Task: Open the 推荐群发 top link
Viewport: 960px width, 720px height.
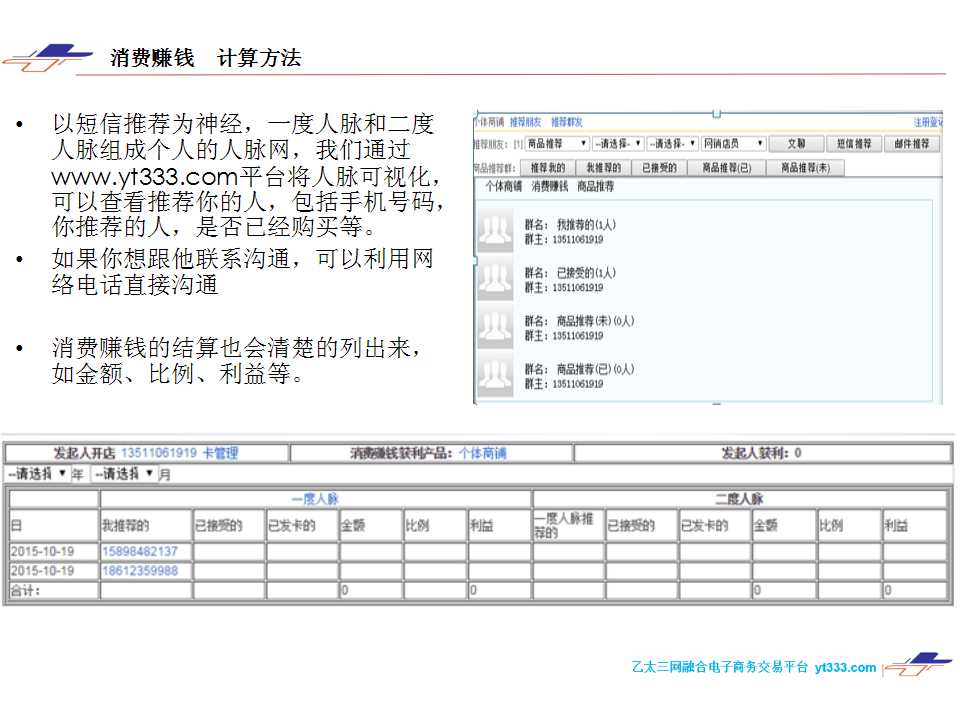Action: [566, 122]
